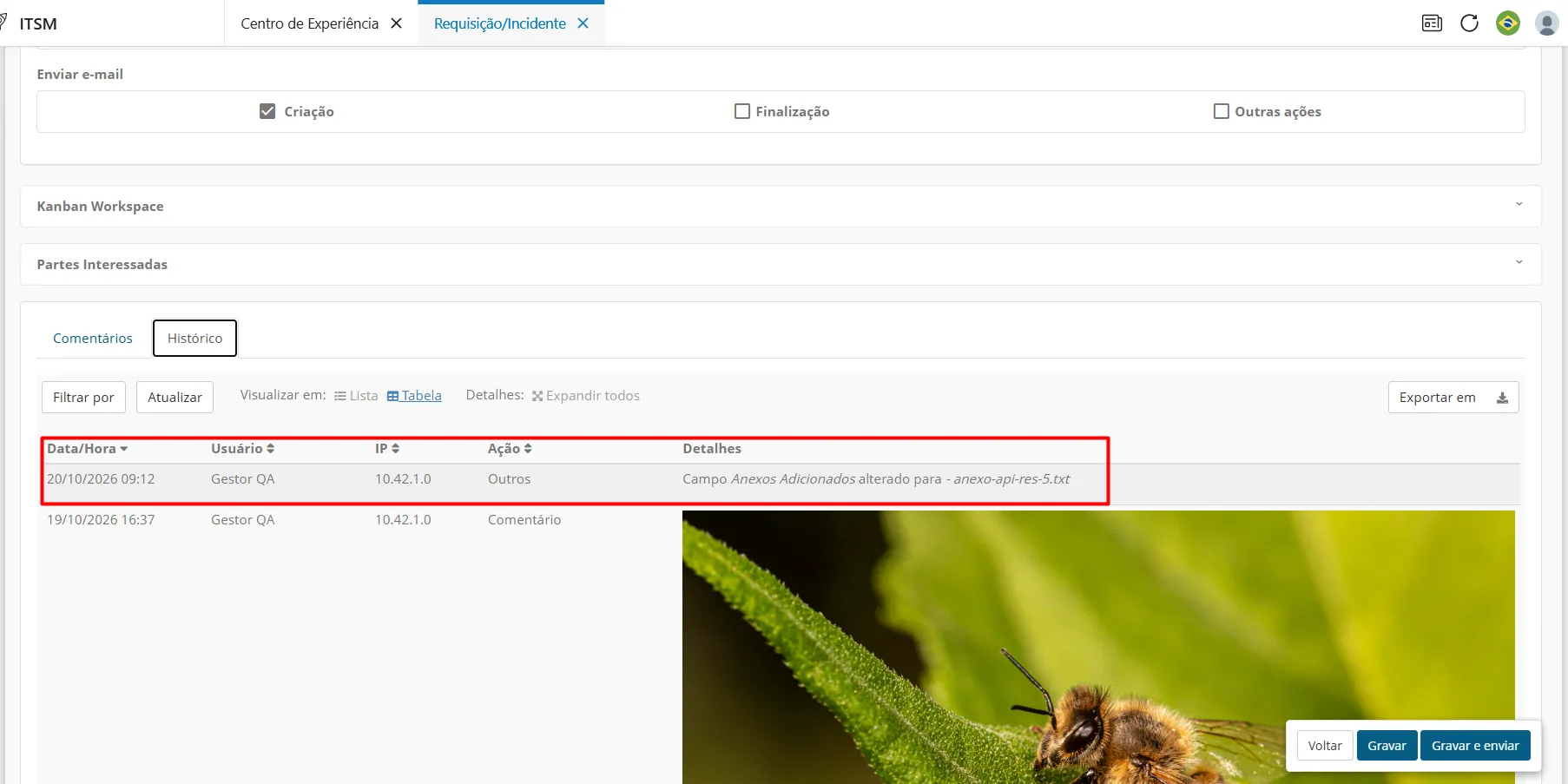The height and width of the screenshot is (784, 1568).
Task: Click the Comentário action cell
Action: [524, 520]
